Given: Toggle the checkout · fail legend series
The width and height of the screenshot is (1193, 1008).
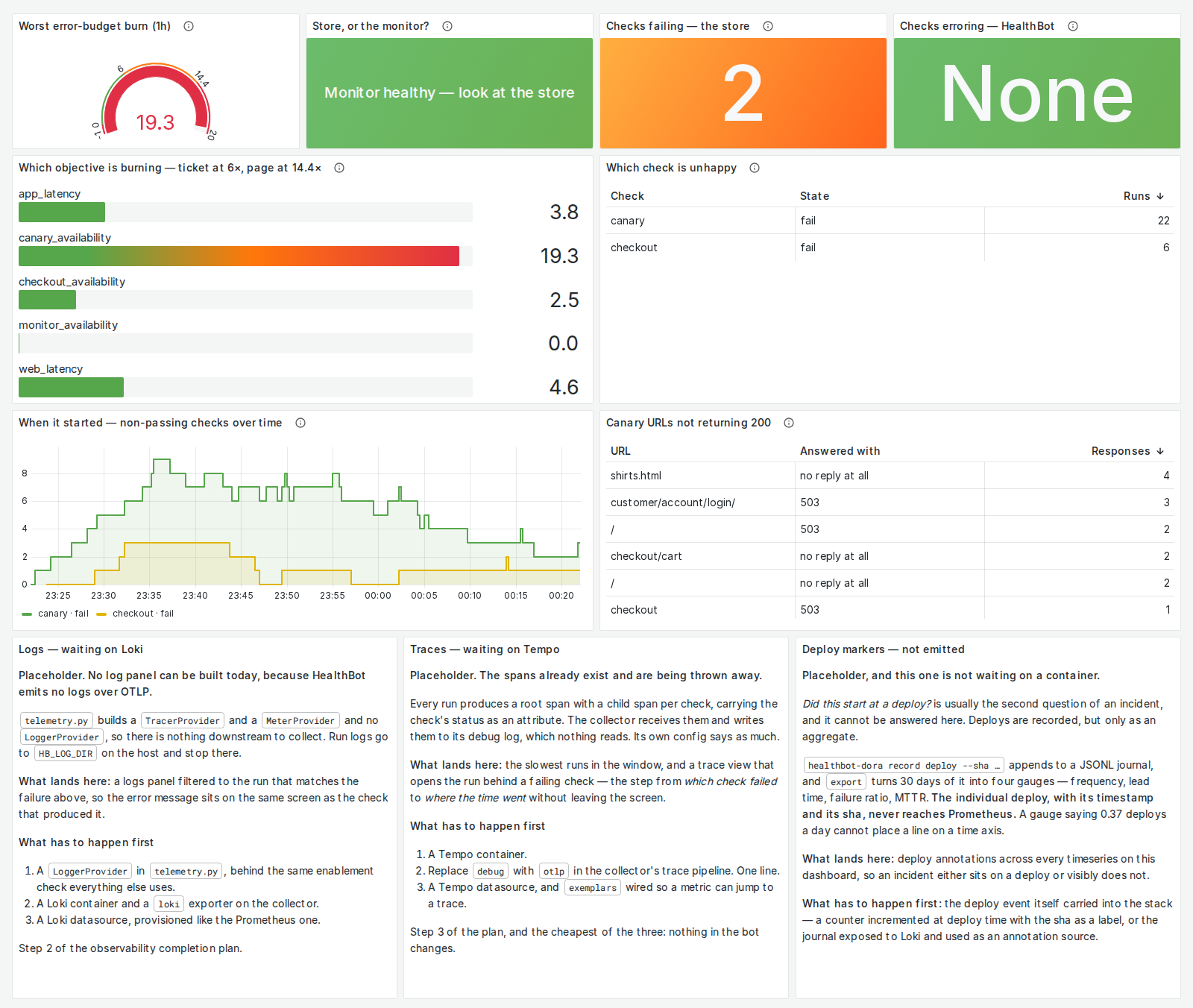Looking at the screenshot, I should [x=143, y=614].
